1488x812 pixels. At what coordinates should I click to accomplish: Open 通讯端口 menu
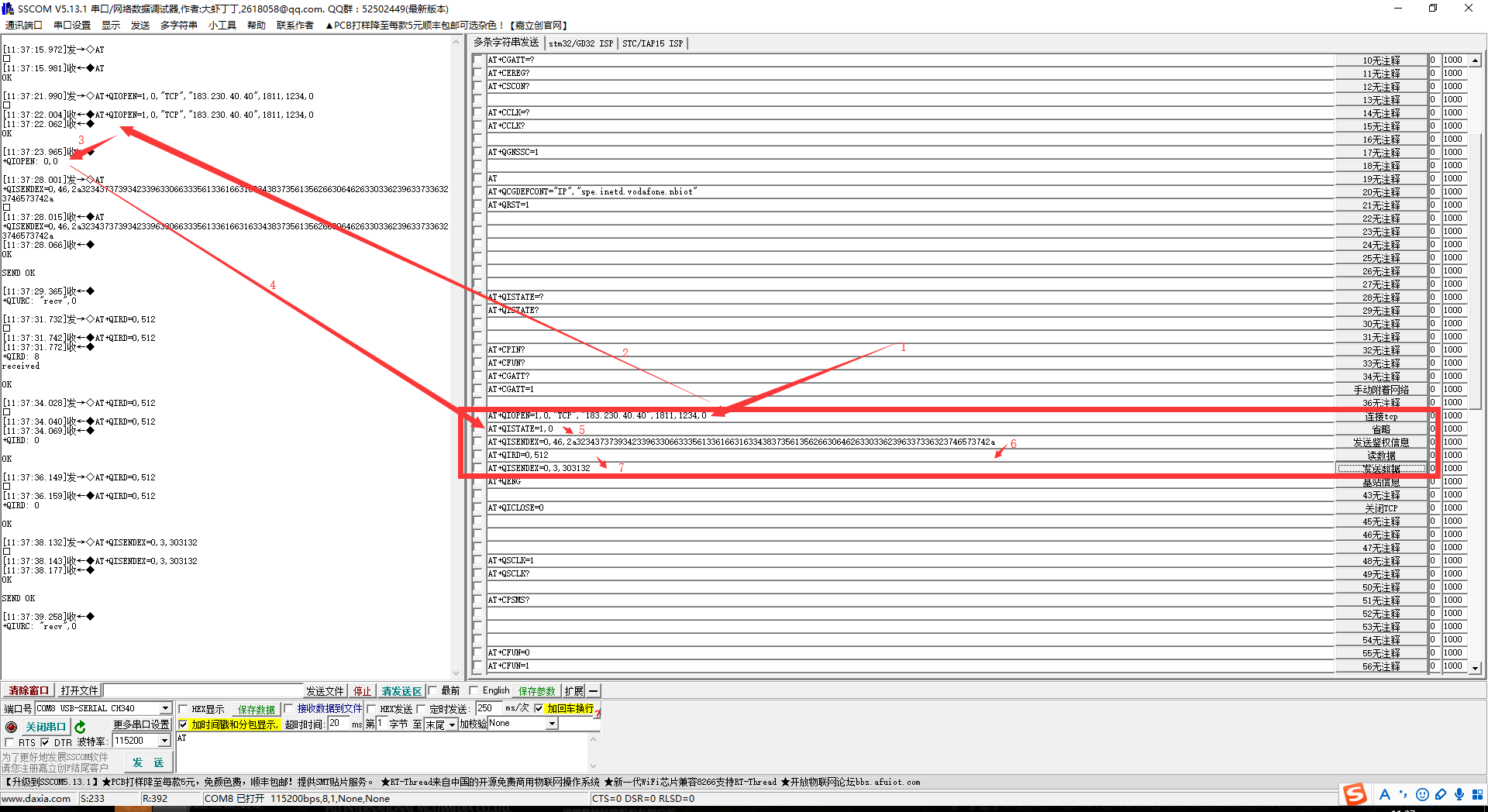[24, 25]
